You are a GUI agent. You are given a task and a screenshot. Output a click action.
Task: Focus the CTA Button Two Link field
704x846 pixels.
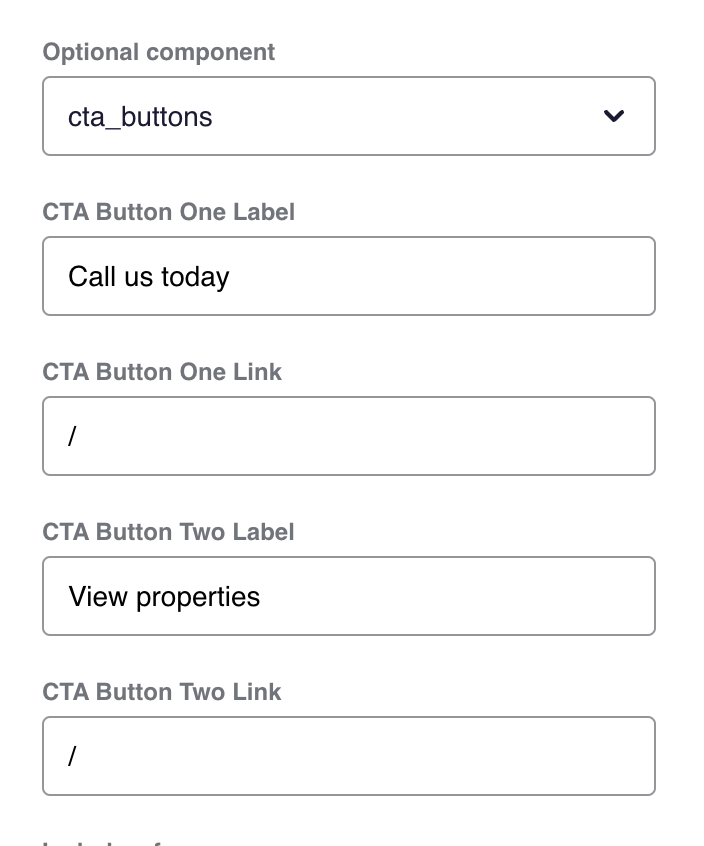(348, 756)
